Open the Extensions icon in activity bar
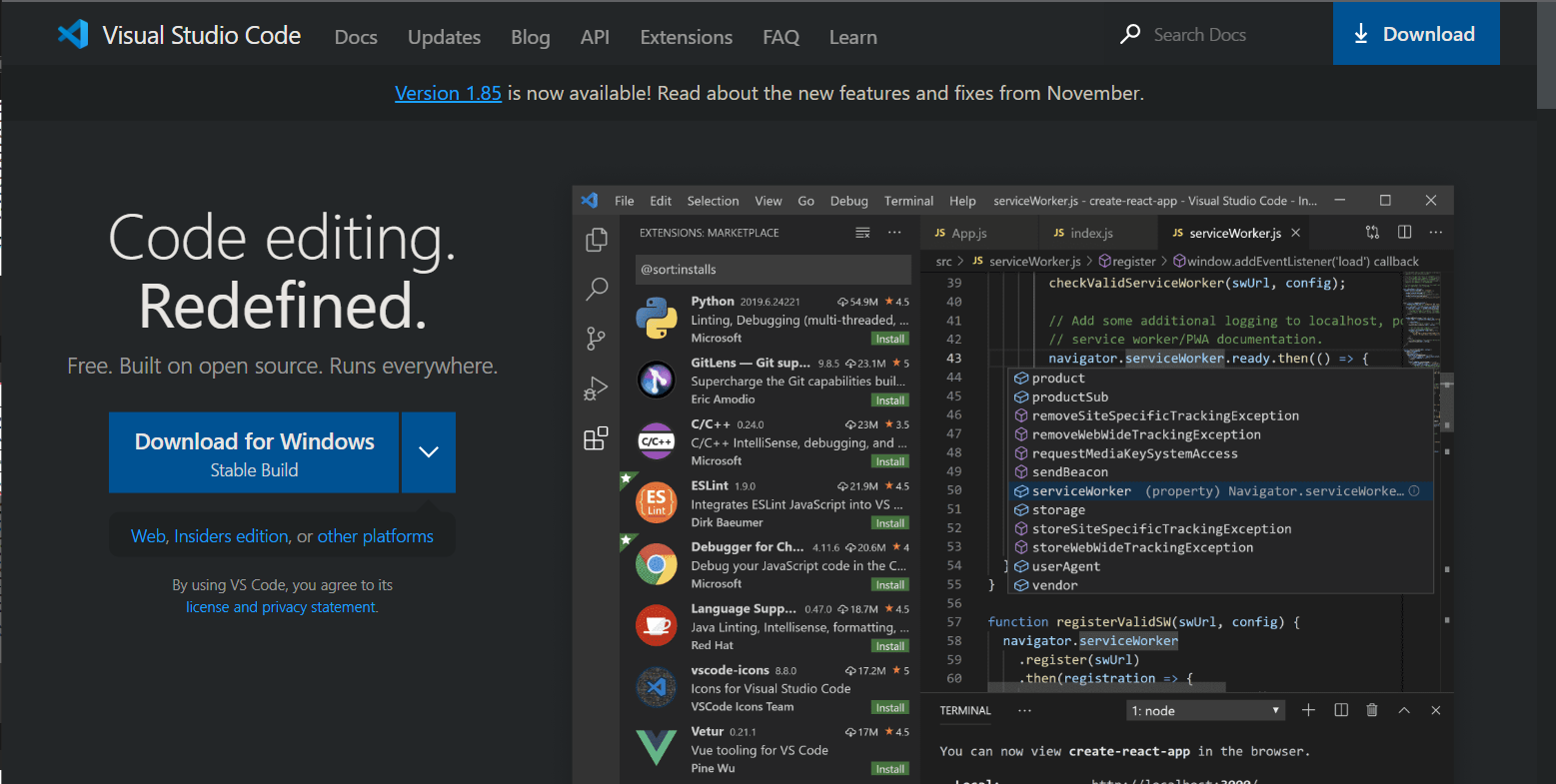 click(x=597, y=438)
